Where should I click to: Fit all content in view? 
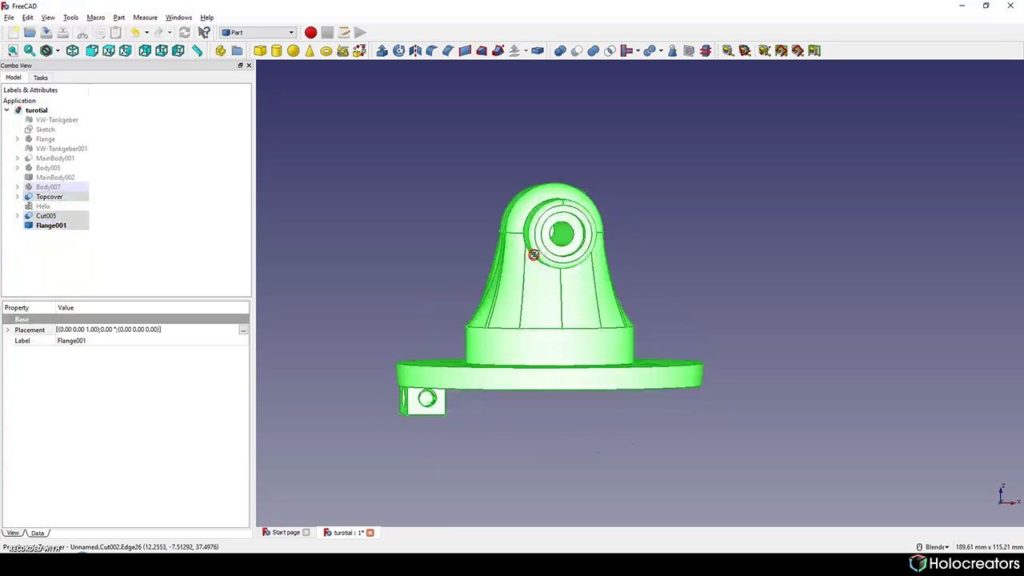point(13,51)
